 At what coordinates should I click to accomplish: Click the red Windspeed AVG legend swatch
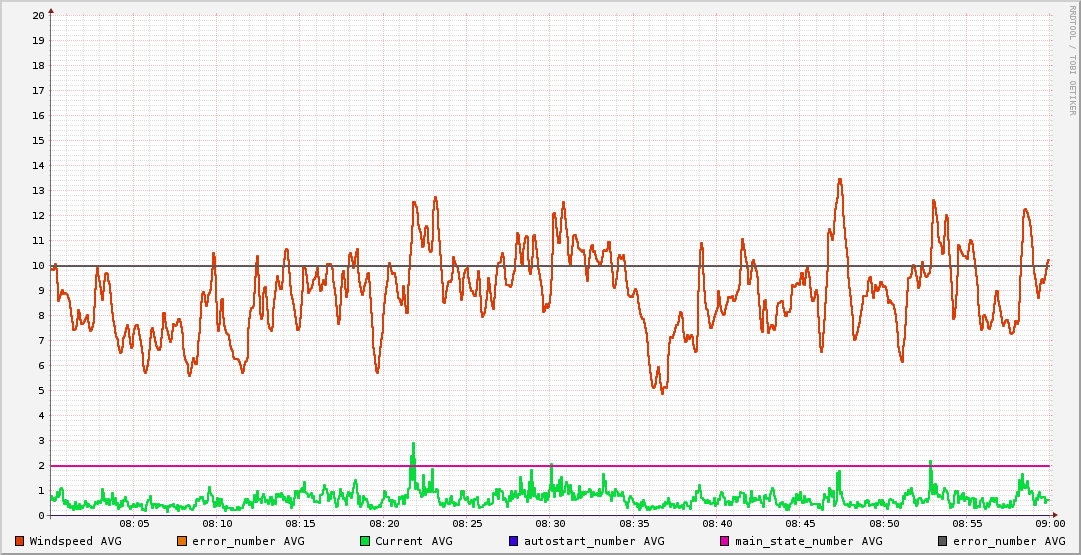point(20,541)
